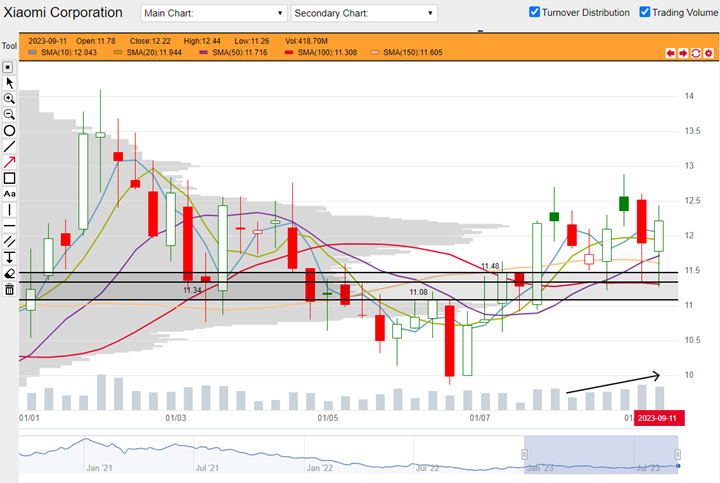Click the Low:11.26 value

click(252, 41)
